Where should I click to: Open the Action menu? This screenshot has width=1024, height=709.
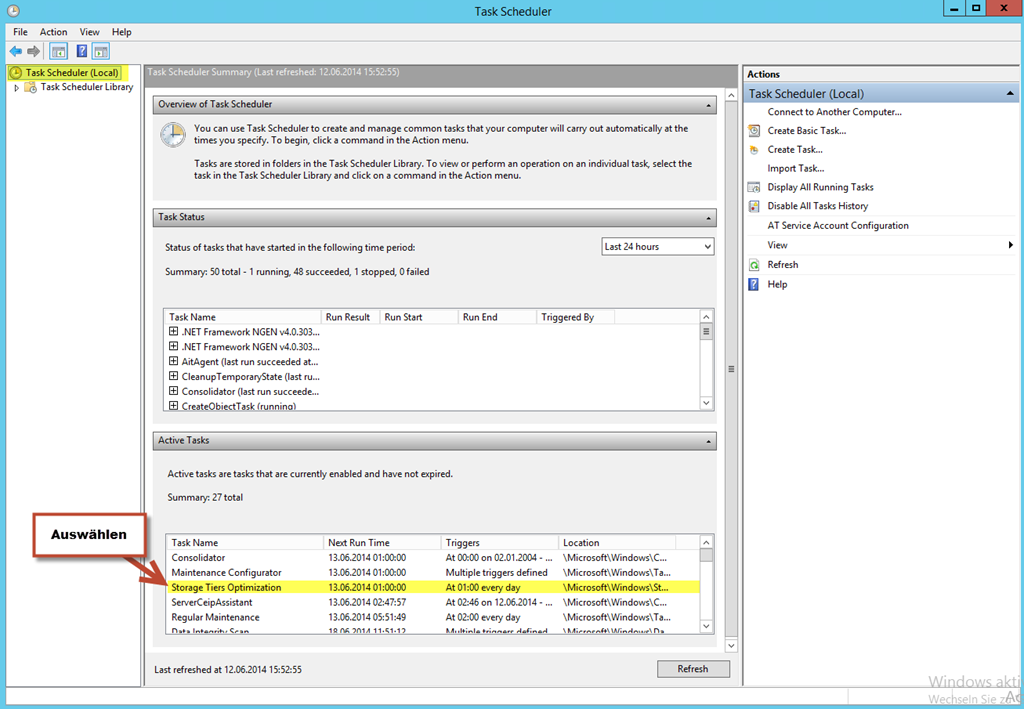pyautogui.click(x=54, y=32)
